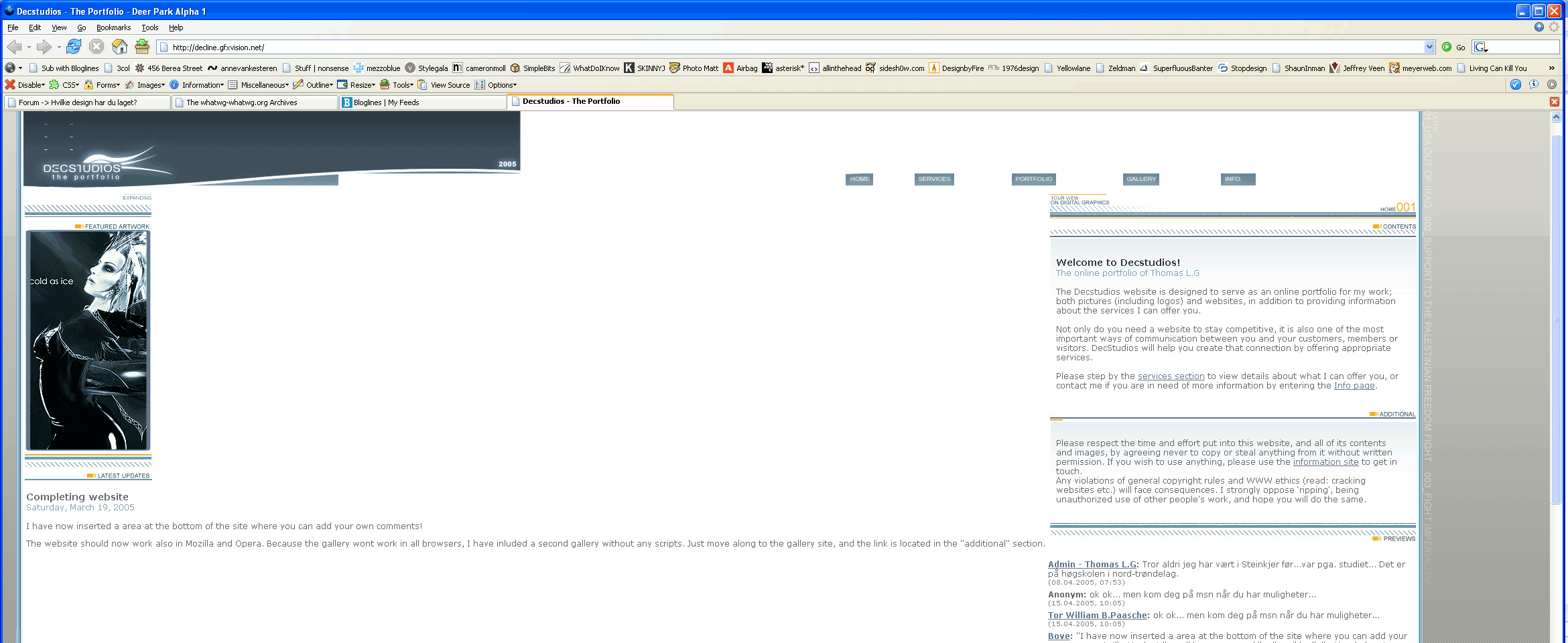Open the Jeffrey Veen bookmark
This screenshot has height=643, width=1568.
1357,68
